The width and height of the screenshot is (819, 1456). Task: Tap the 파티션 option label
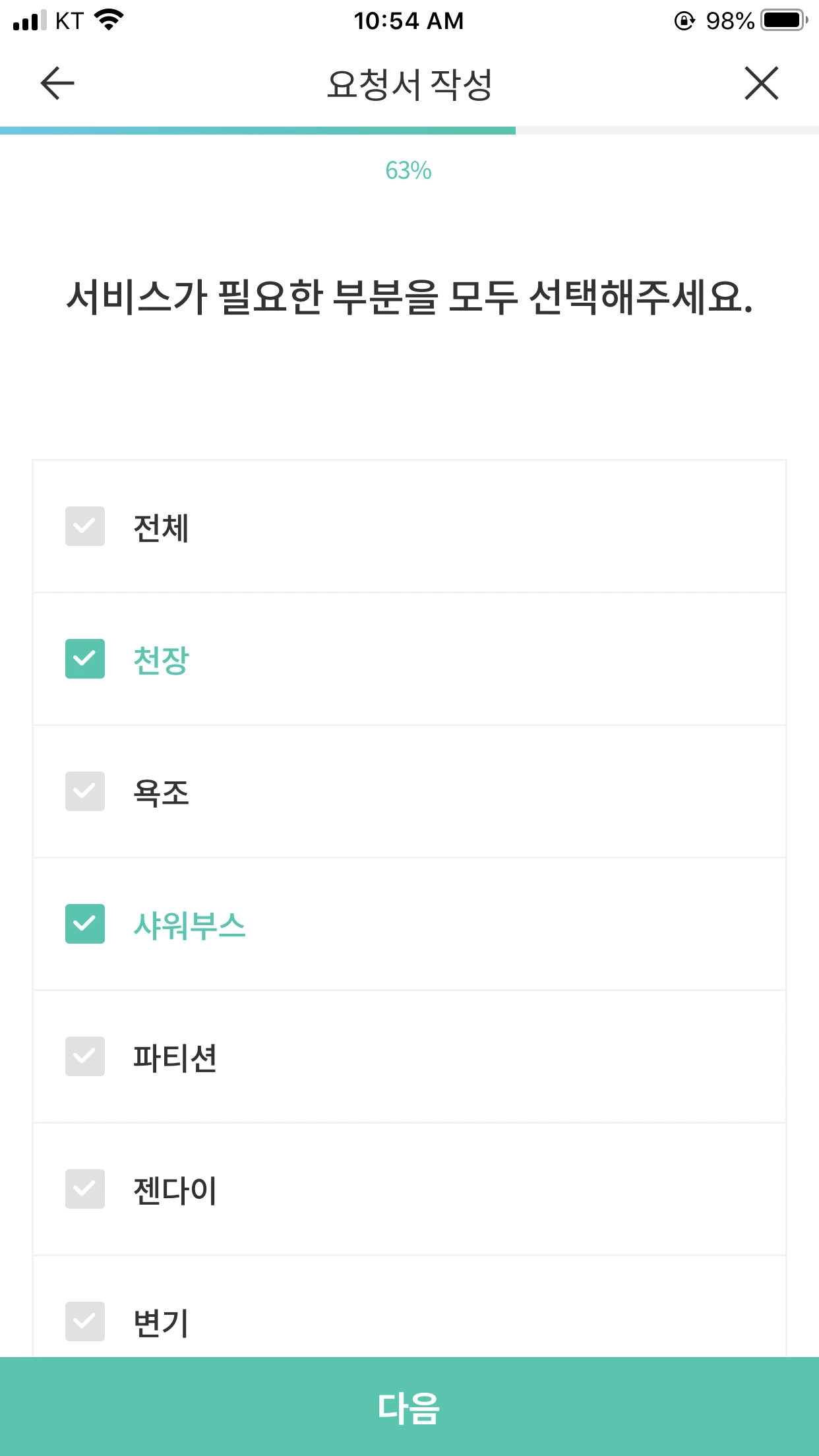coord(175,1058)
